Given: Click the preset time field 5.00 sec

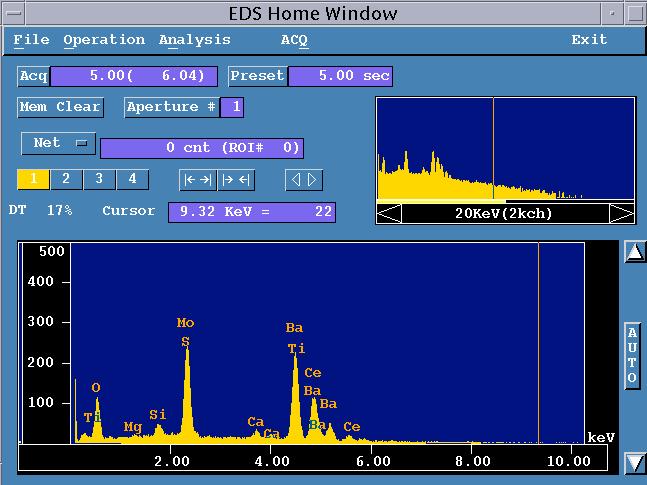Looking at the screenshot, I should 340,76.
